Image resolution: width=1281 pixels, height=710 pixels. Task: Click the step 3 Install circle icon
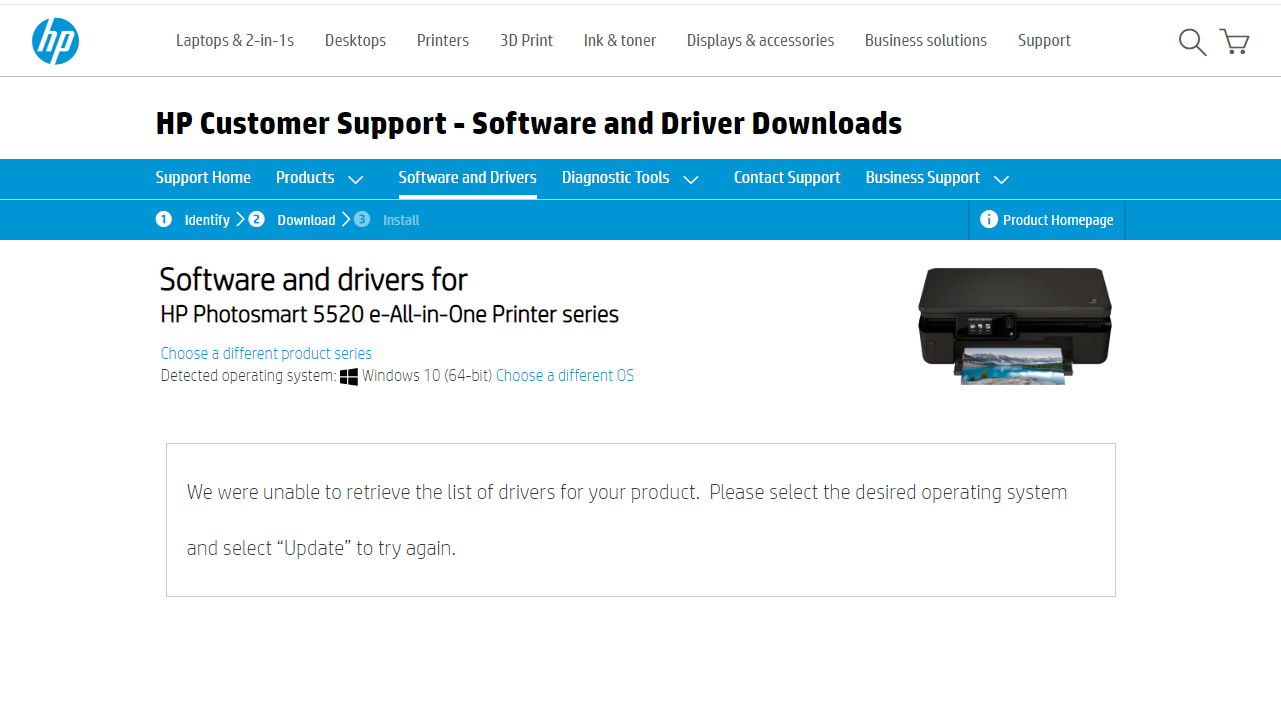362,219
